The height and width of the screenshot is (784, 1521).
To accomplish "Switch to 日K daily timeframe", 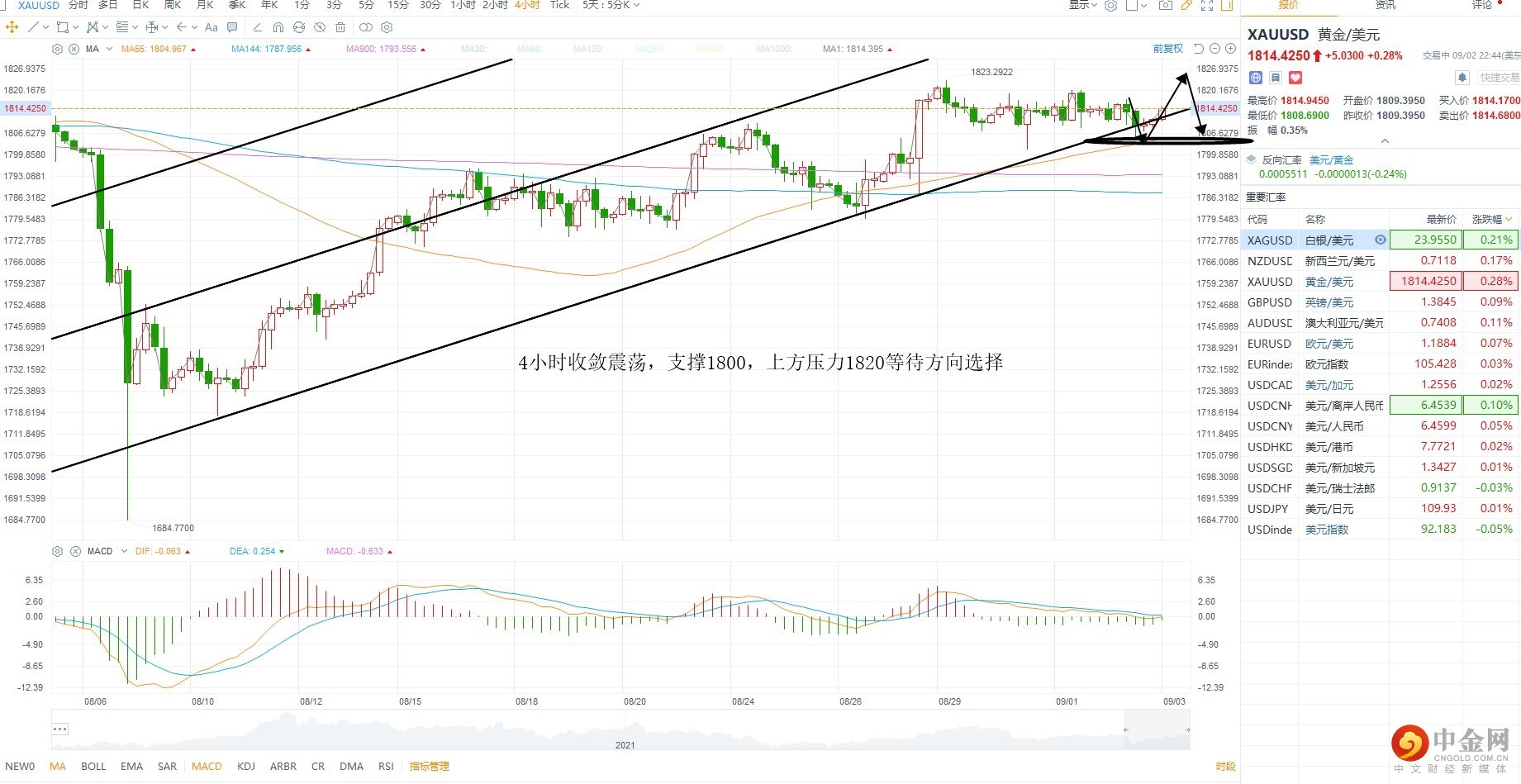I will tap(140, 5).
